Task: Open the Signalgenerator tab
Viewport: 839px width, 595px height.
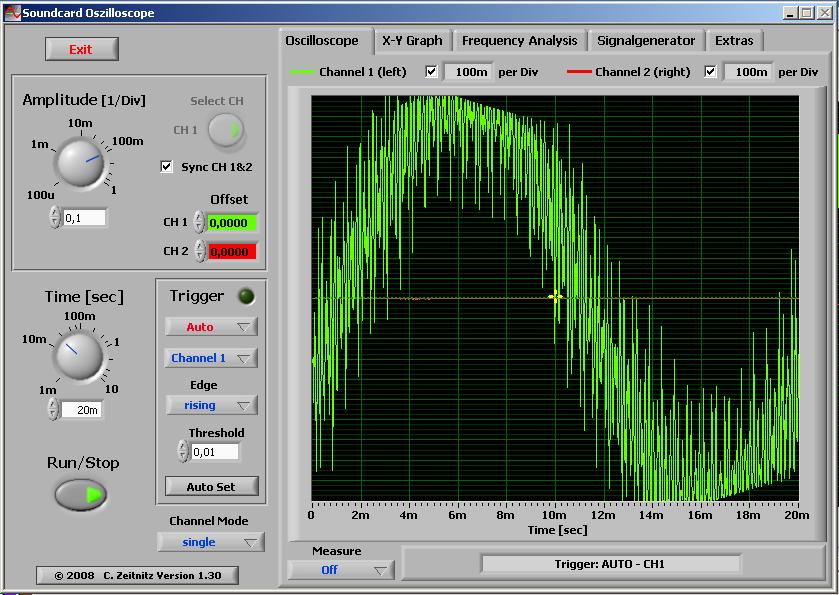Action: [645, 41]
